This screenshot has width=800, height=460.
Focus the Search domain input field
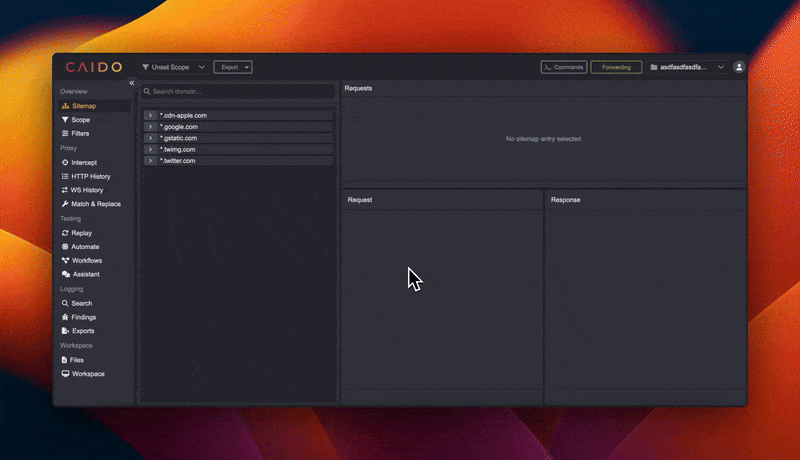(239, 91)
